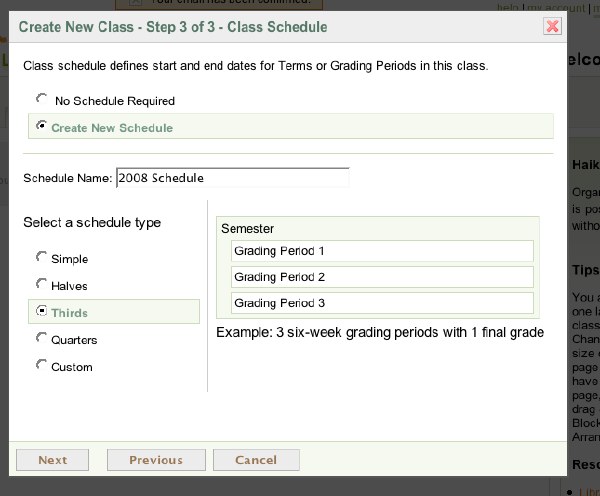Go back with the Previous button
This screenshot has width=600, height=496.
pos(156,460)
